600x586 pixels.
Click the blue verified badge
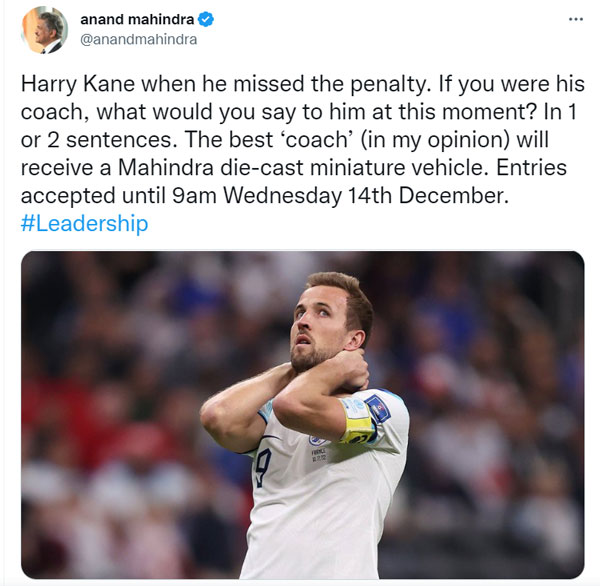click(x=205, y=20)
